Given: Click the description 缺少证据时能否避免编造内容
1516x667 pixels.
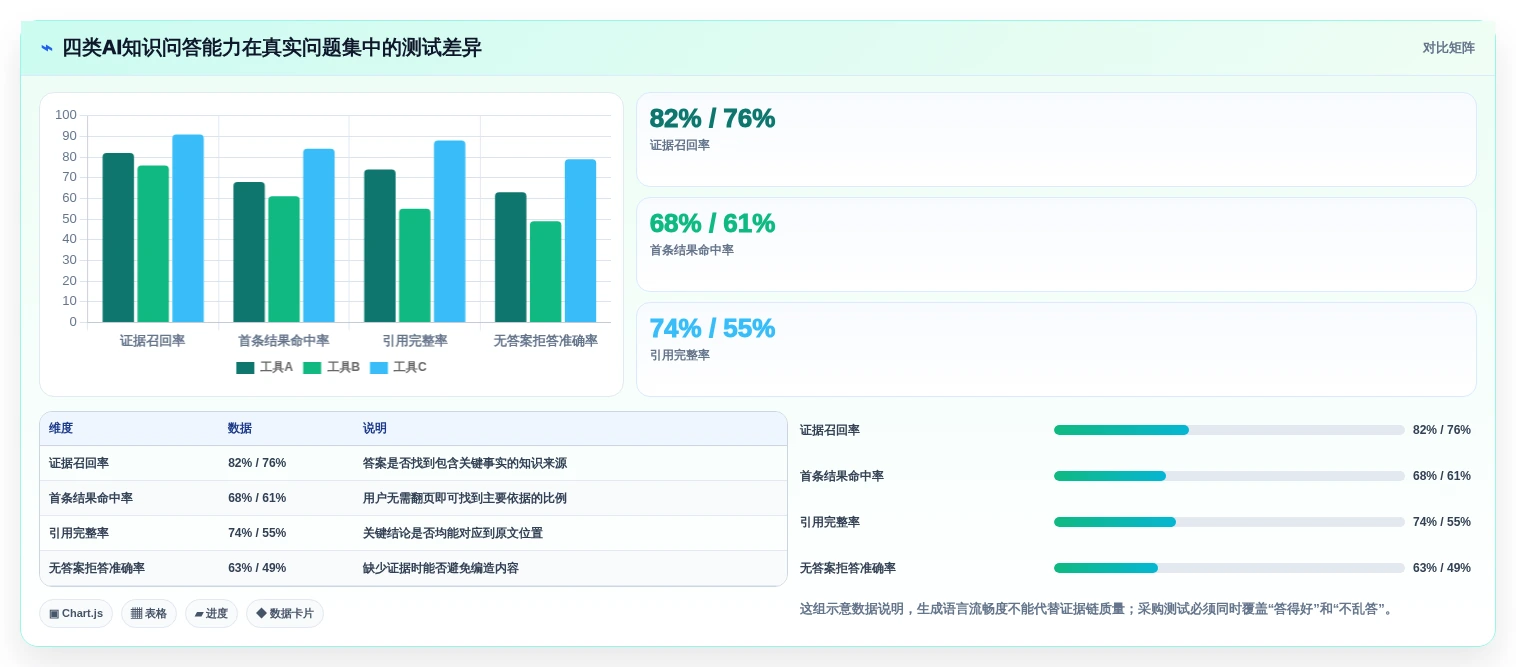Looking at the screenshot, I should [441, 568].
